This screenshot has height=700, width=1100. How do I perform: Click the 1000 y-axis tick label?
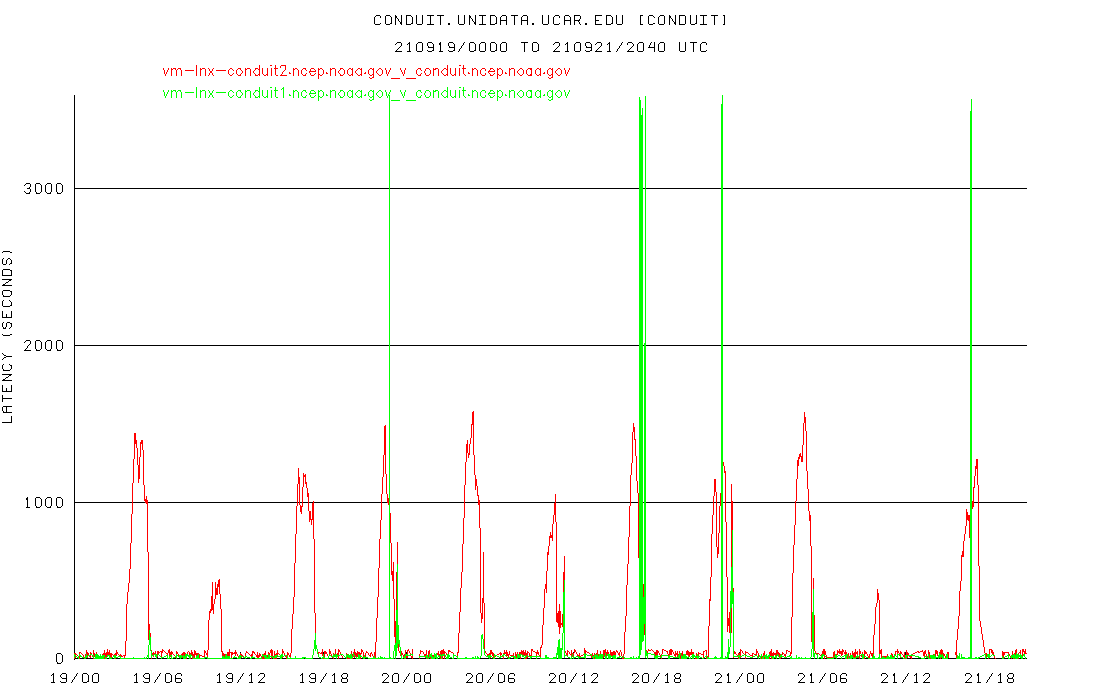click(x=43, y=502)
